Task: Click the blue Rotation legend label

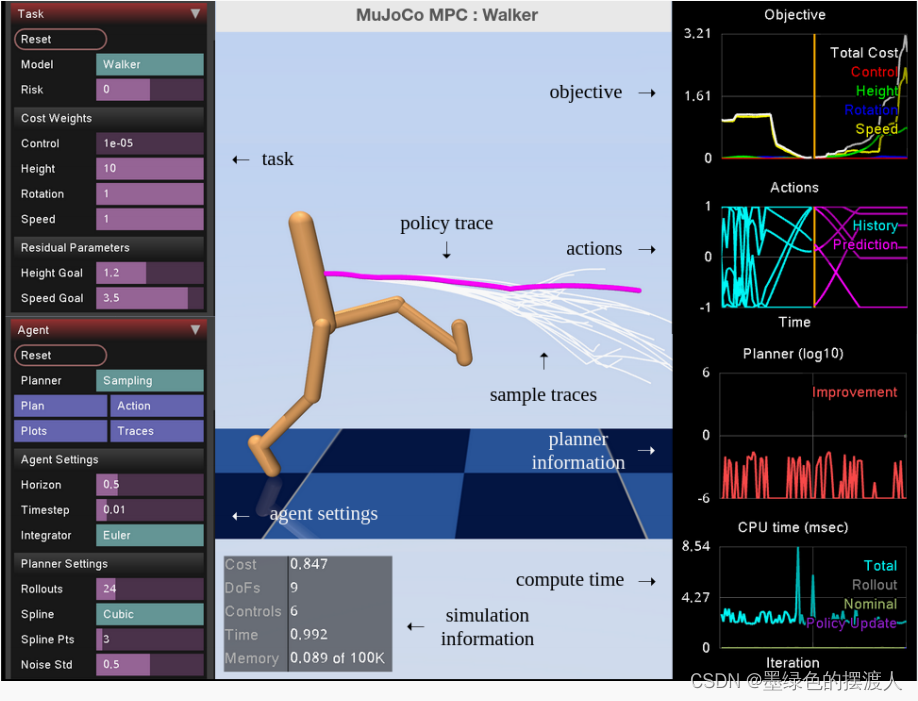Action: click(871, 110)
